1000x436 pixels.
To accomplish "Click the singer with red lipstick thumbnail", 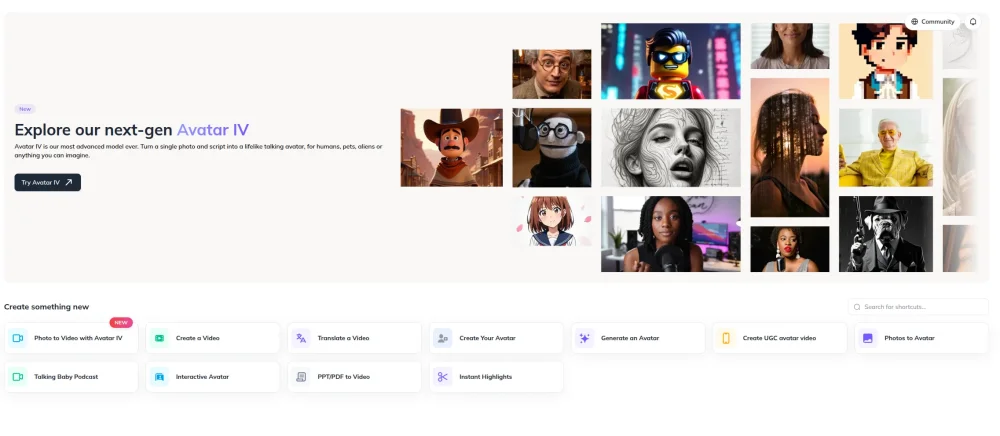I will point(790,249).
